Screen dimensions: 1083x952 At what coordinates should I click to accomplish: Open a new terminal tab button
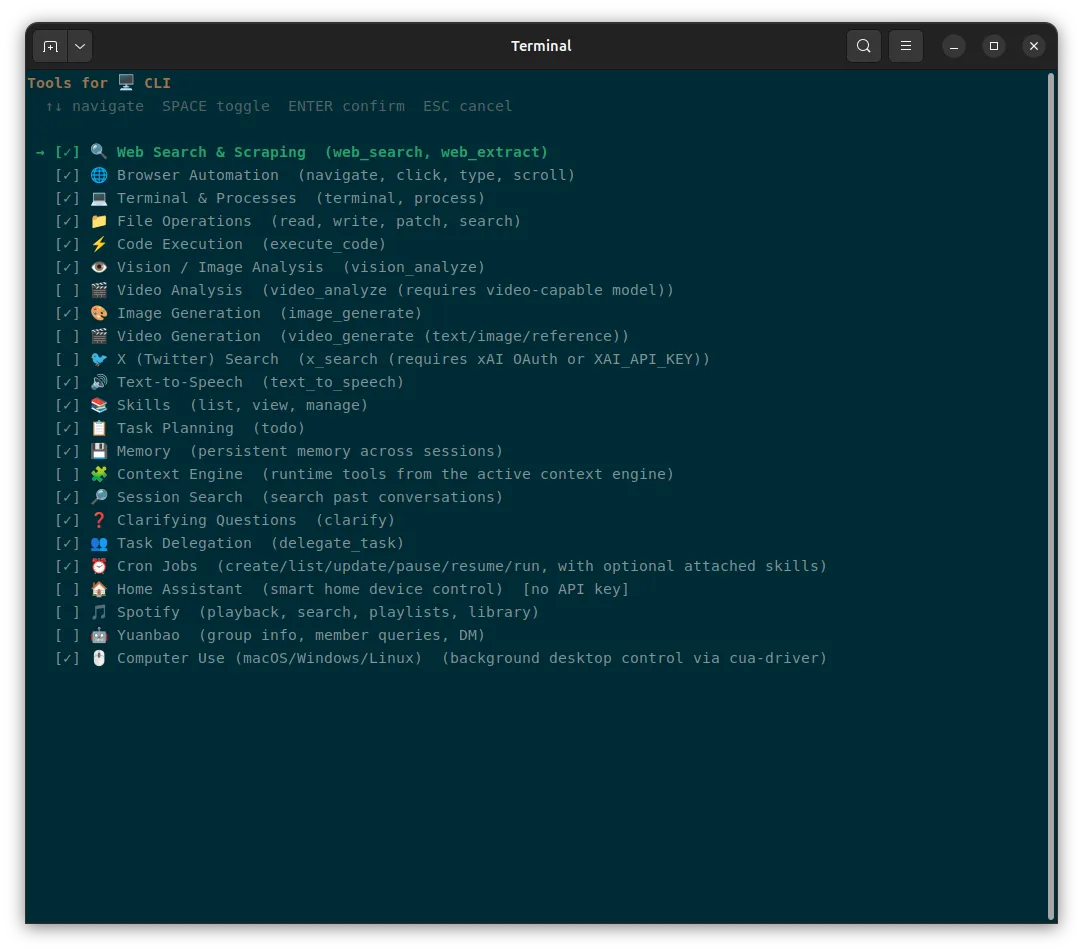pyautogui.click(x=50, y=46)
